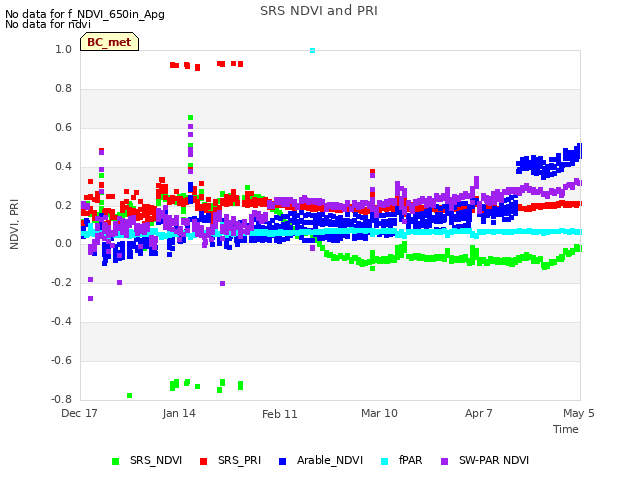Click the cyan fPAR legend swatch

click(384, 461)
